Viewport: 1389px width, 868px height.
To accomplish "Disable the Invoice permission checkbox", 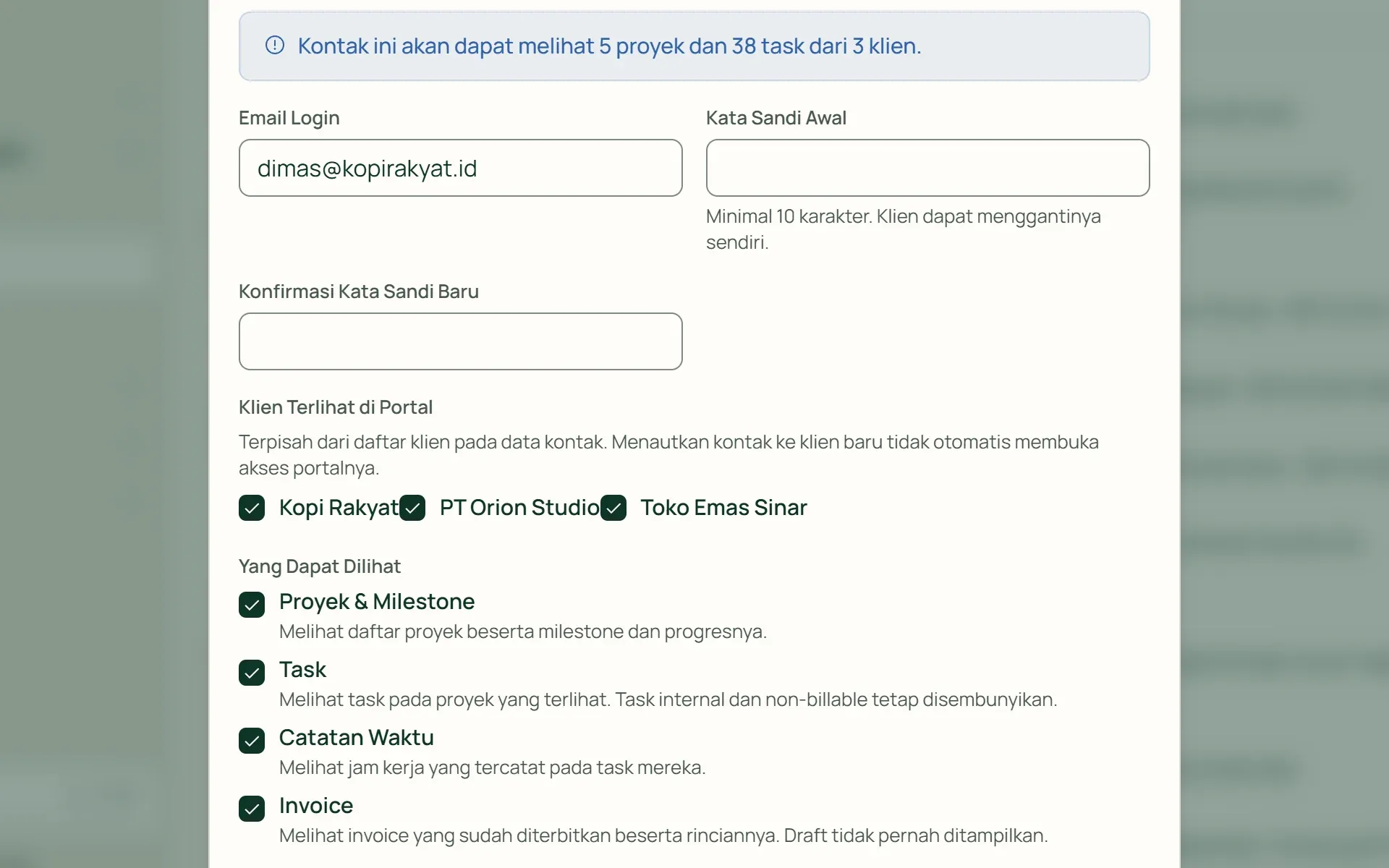I will 252,809.
